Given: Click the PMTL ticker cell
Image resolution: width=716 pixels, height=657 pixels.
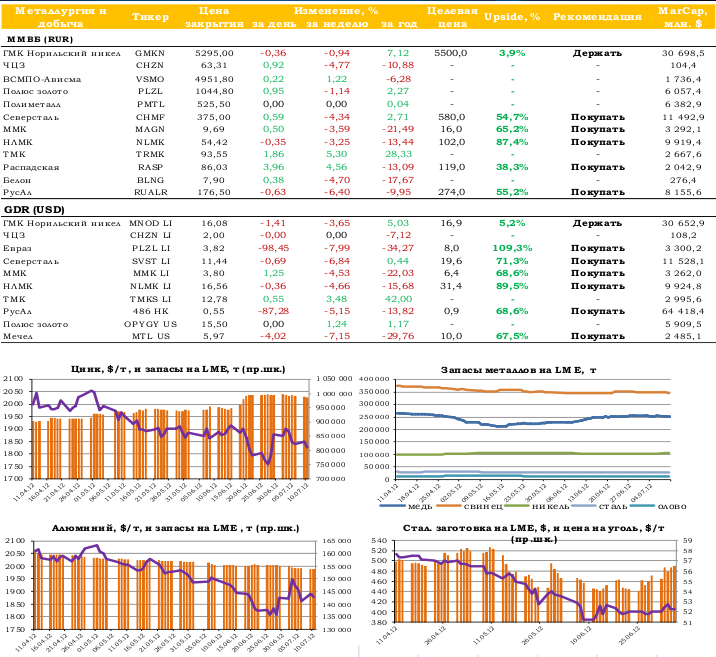Looking at the screenshot, I should pyautogui.click(x=150, y=104).
